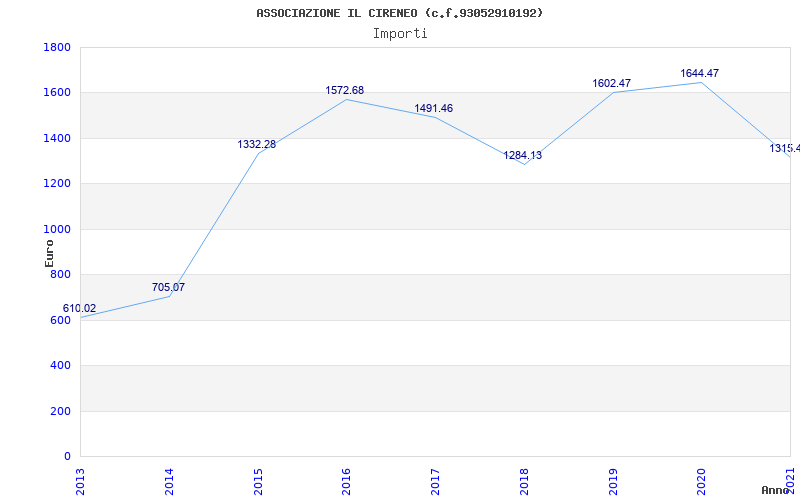Select the 1332.28 data label
The image size is (800, 500).
[x=257, y=144]
